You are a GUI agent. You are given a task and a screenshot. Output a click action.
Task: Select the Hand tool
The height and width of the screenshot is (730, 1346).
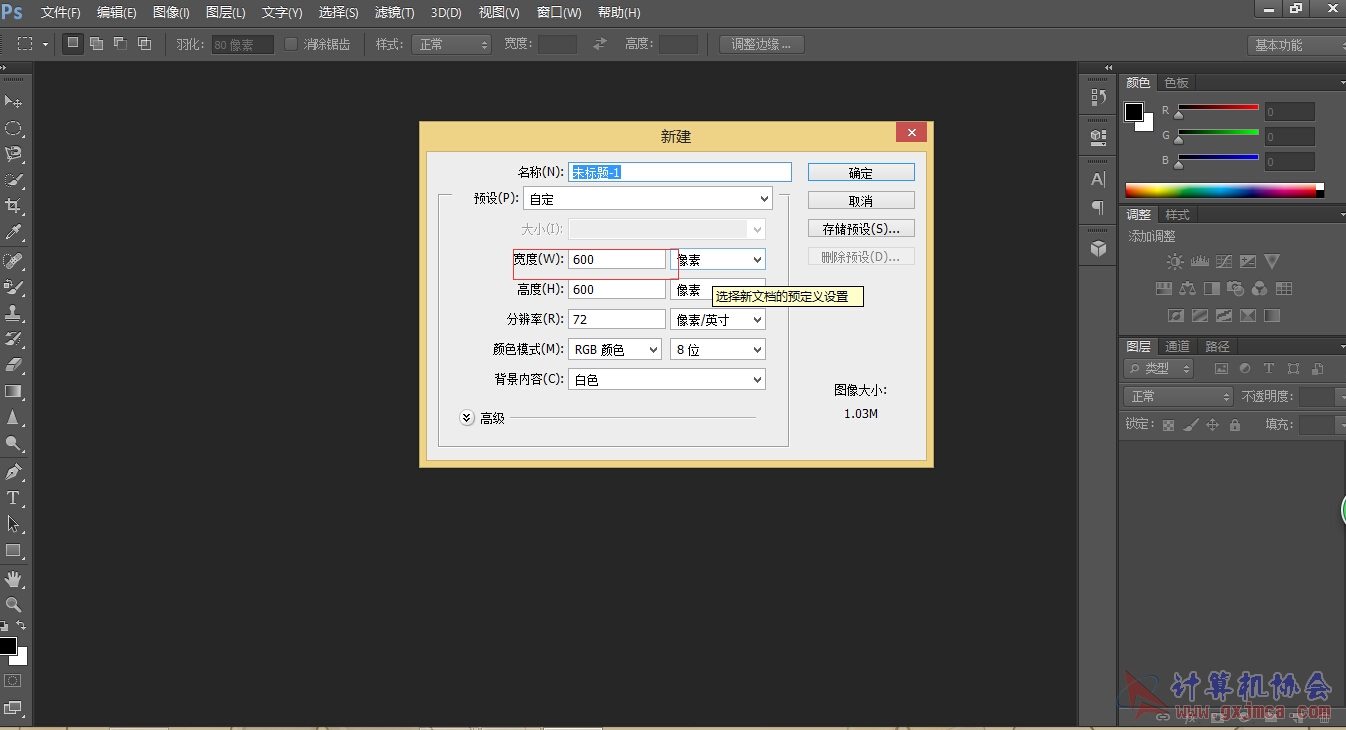pyautogui.click(x=14, y=579)
